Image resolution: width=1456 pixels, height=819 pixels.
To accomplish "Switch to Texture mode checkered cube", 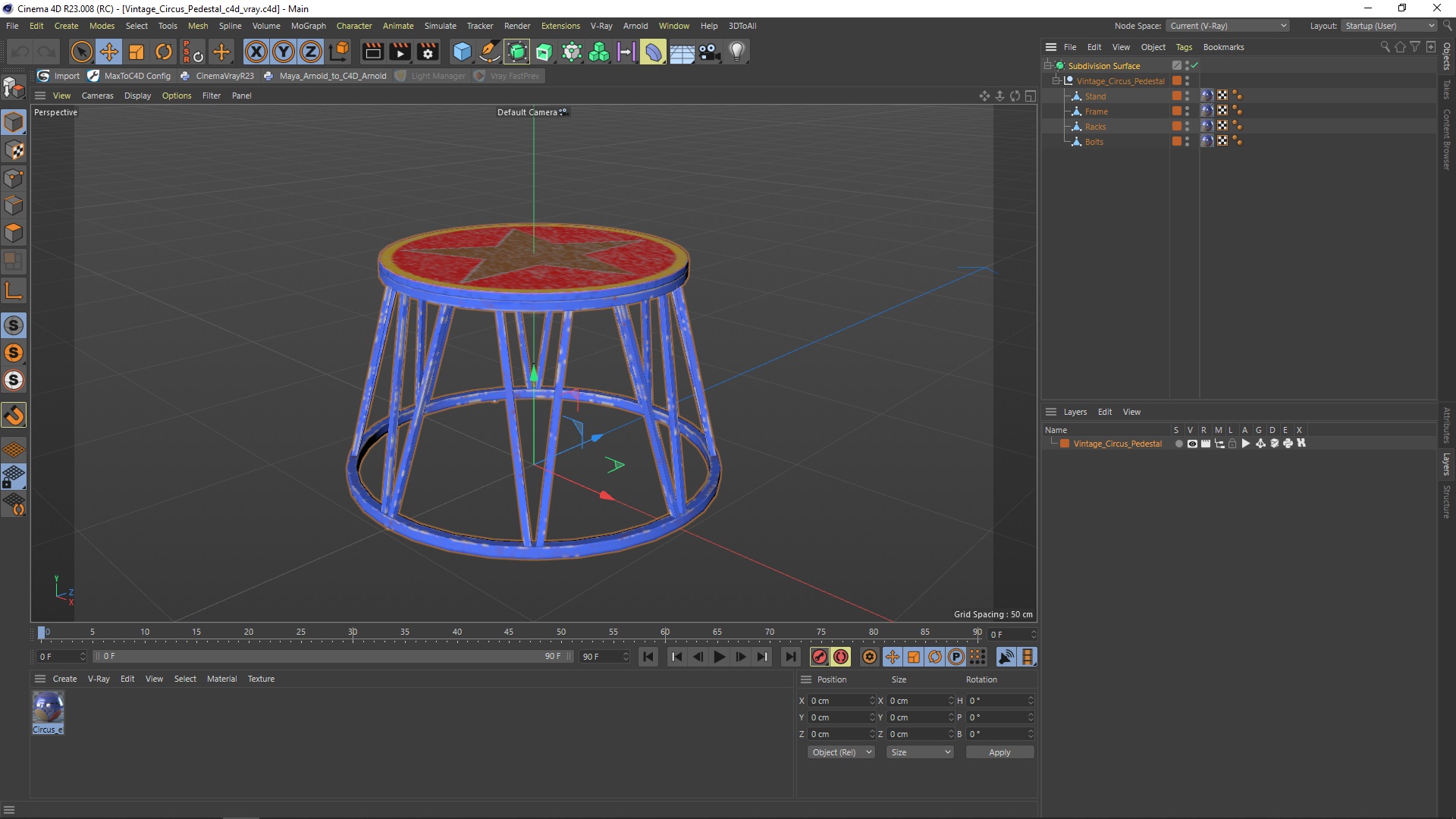I will tap(14, 150).
